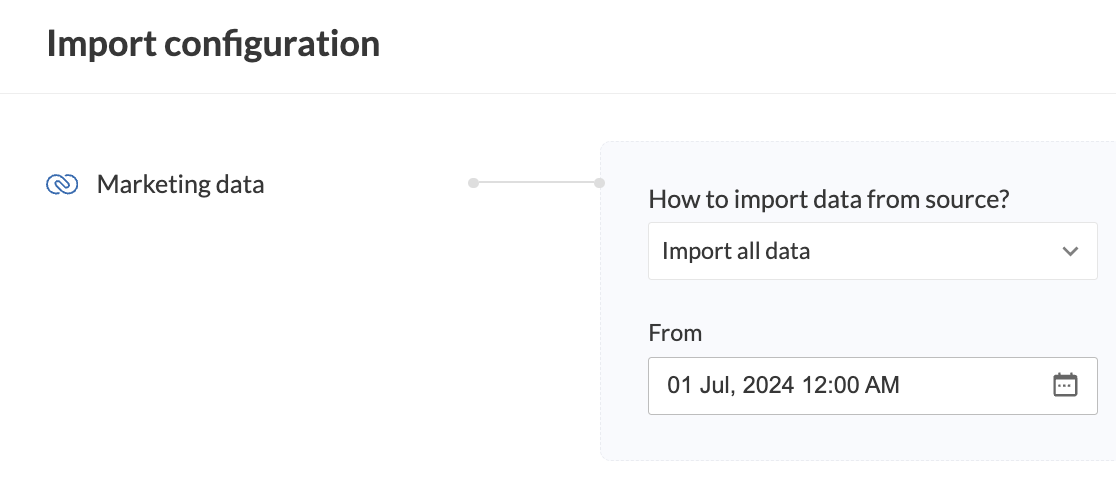Click the dropdown chevron arrow
Image resolution: width=1116 pixels, height=486 pixels.
click(x=1070, y=251)
